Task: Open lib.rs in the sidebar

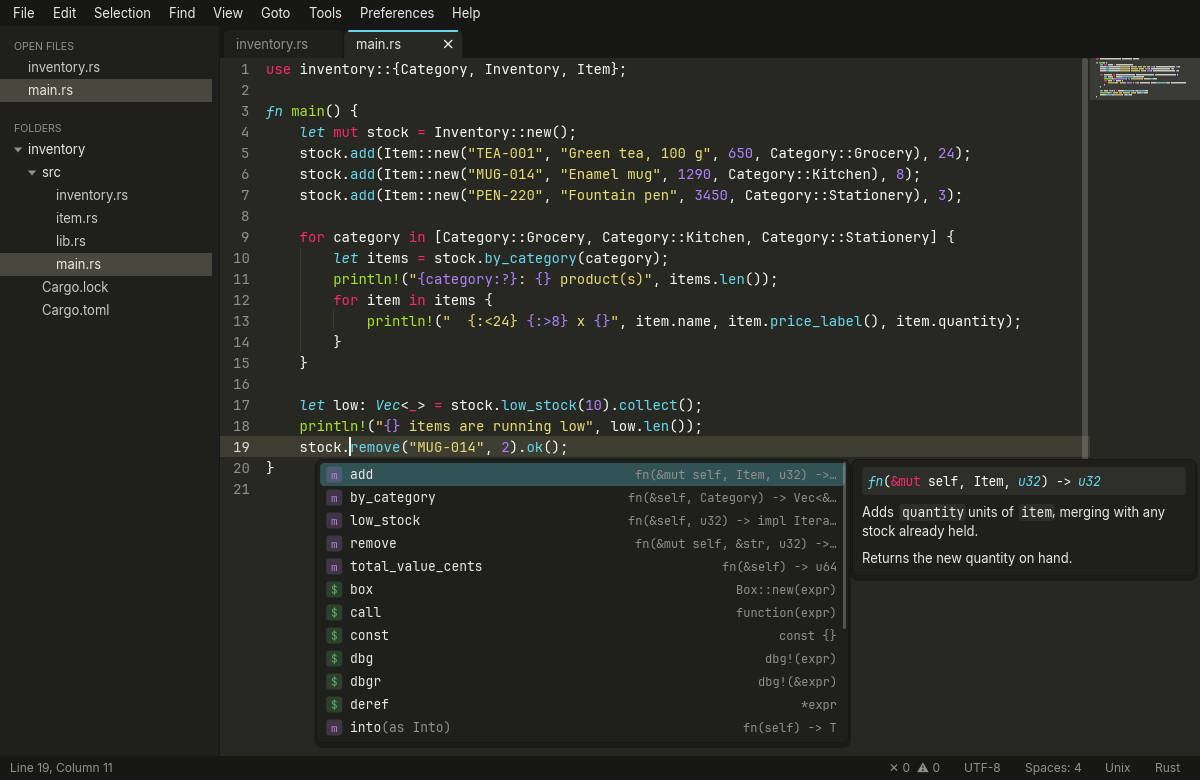Action: [x=106, y=241]
